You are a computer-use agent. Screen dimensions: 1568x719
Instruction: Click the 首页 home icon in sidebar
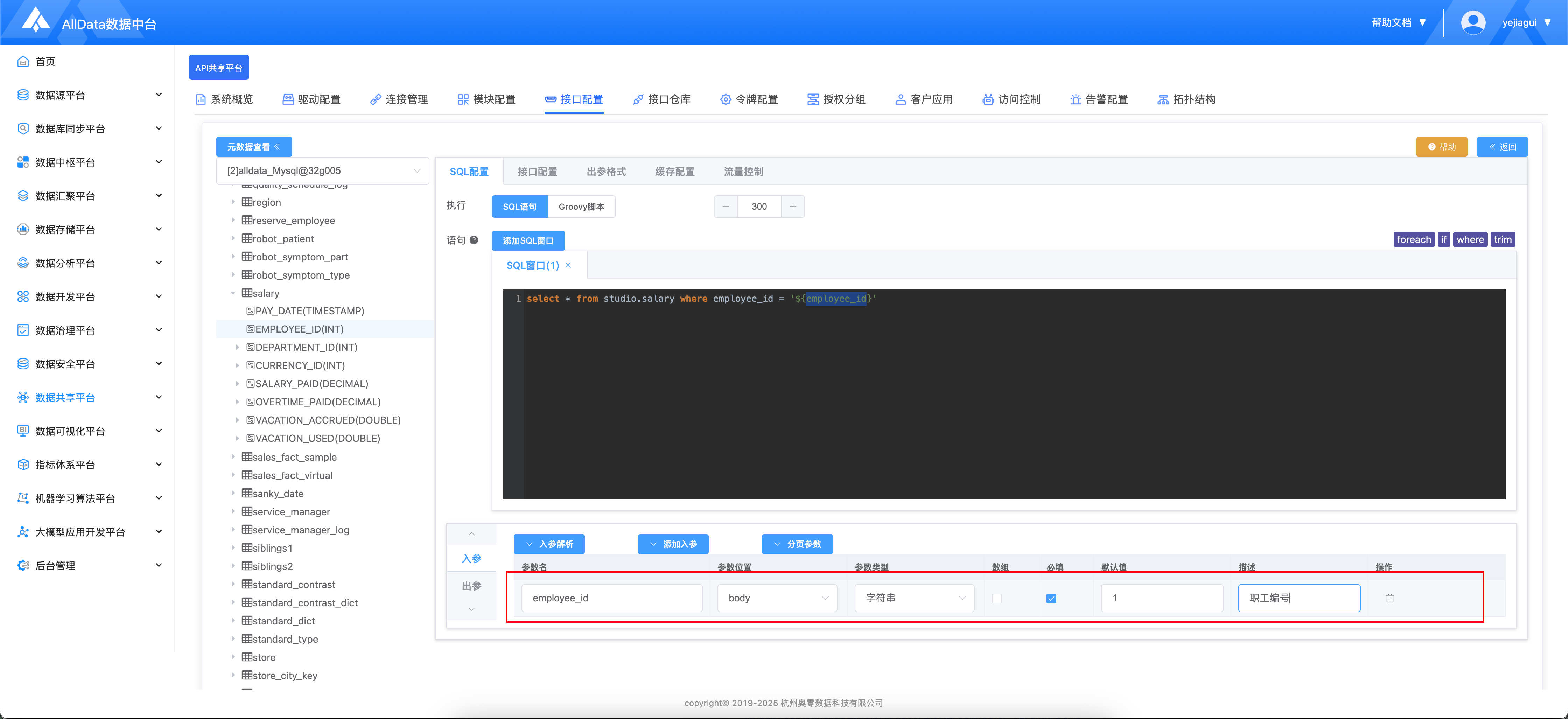pos(23,62)
